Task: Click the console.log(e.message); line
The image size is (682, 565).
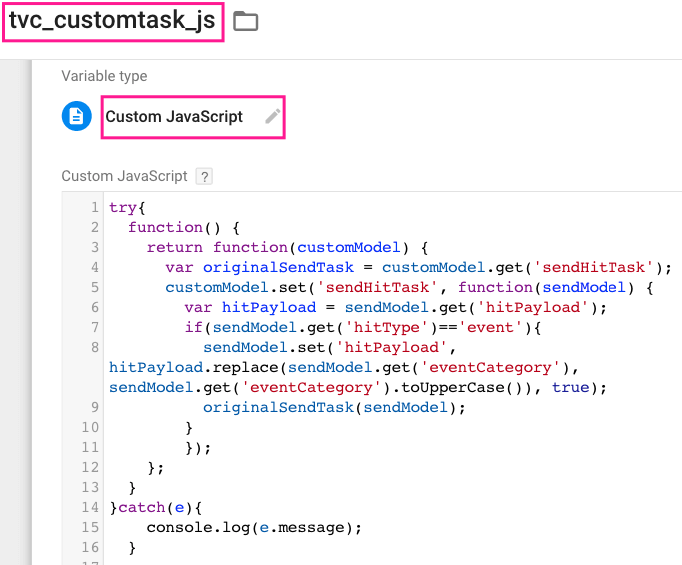Action: click(x=254, y=528)
